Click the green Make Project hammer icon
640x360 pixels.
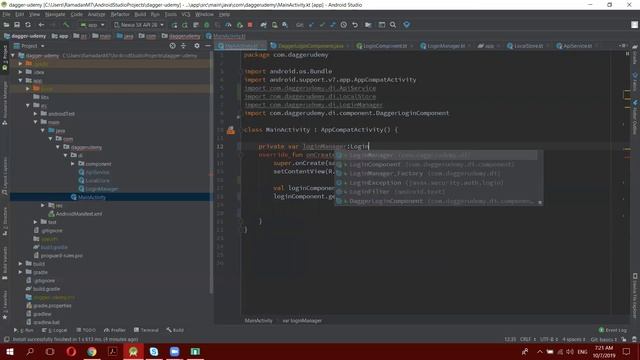[66, 25]
